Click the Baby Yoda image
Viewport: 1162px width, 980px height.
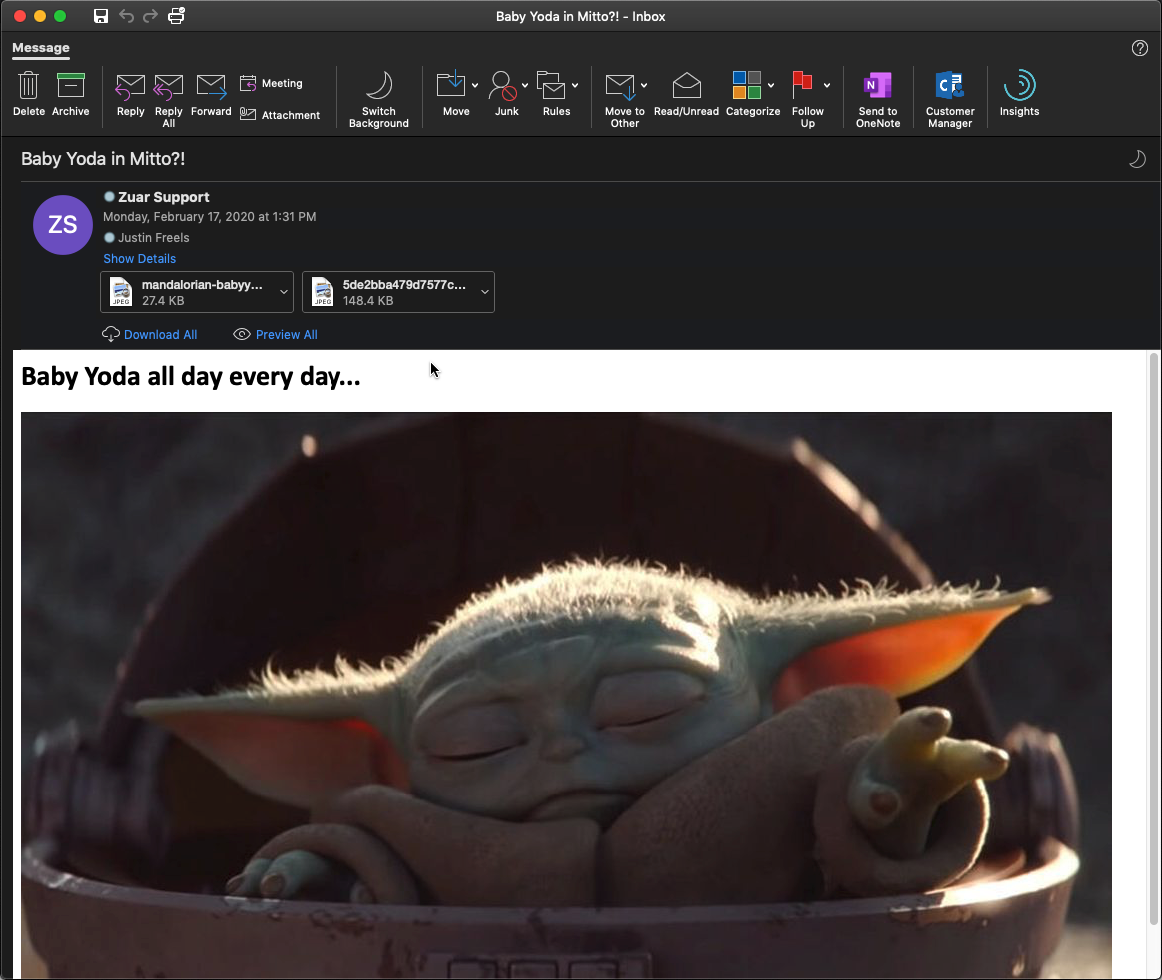[566, 695]
